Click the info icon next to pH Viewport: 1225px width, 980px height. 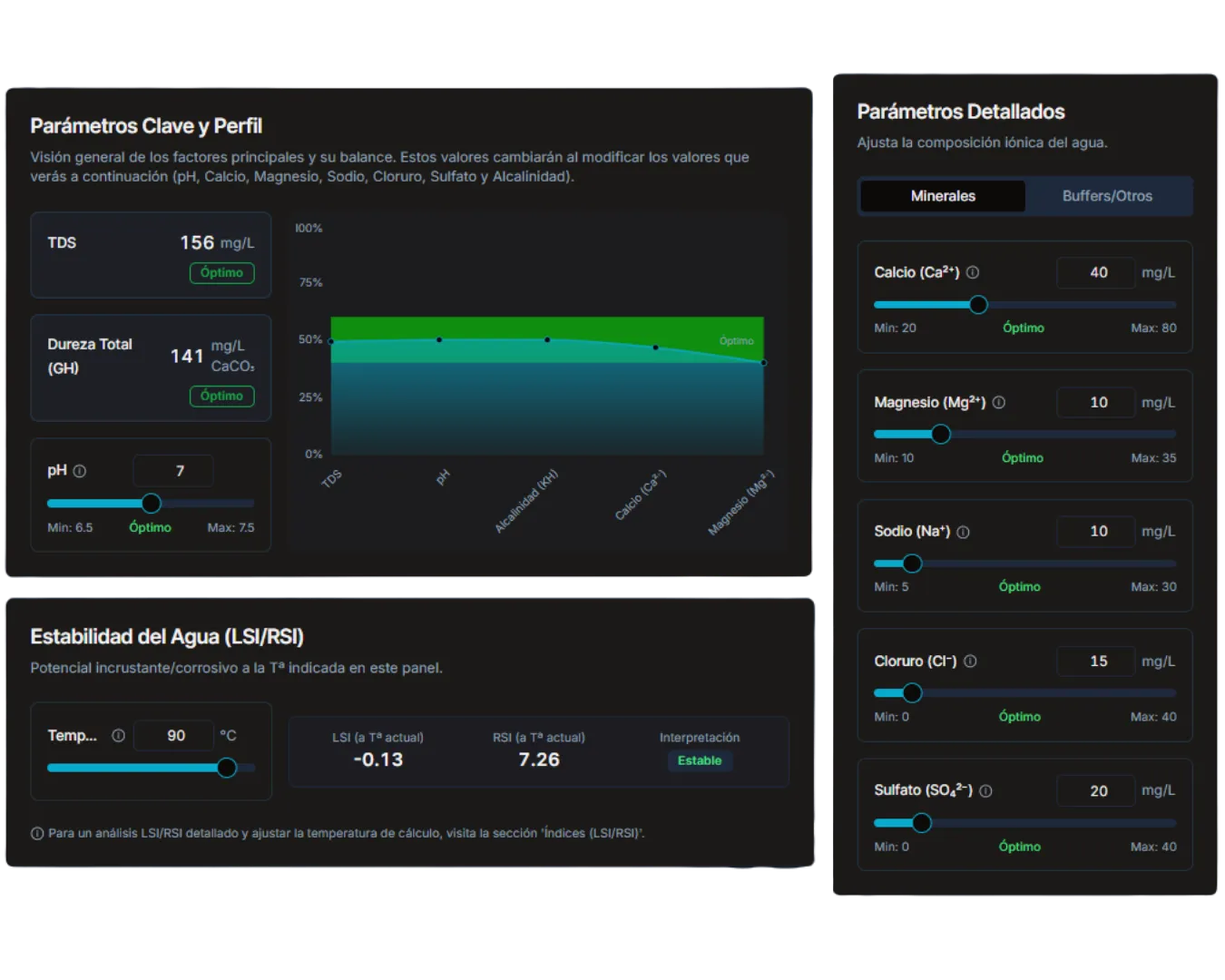80,471
